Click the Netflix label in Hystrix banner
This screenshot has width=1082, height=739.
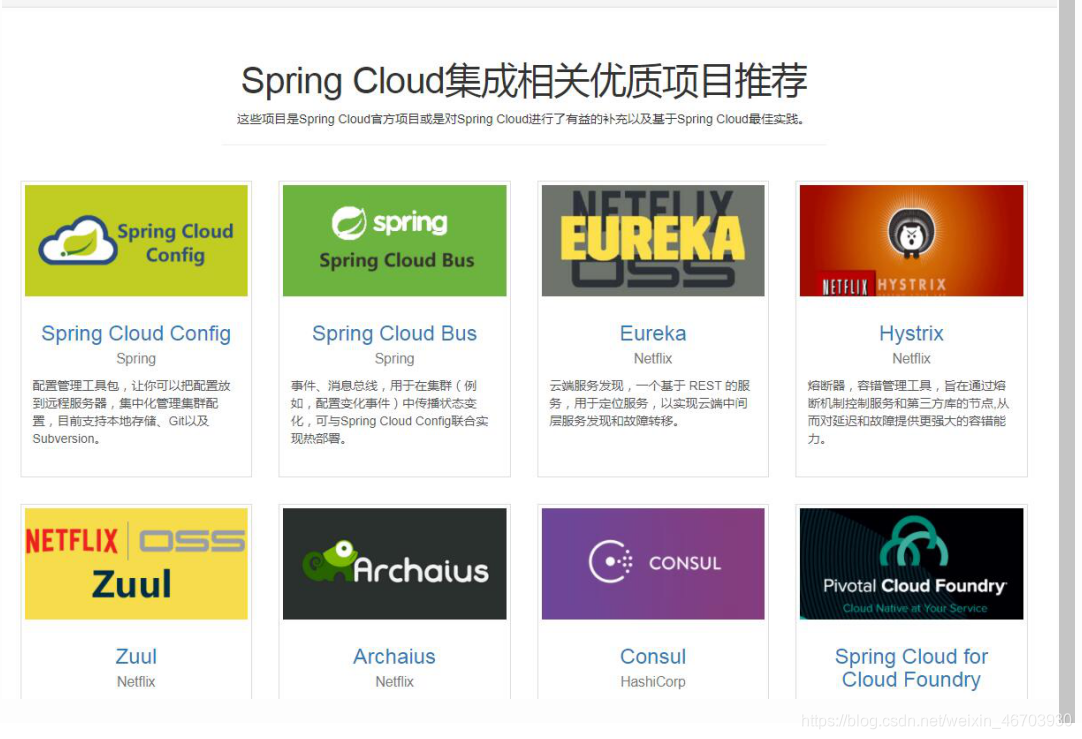pos(845,286)
